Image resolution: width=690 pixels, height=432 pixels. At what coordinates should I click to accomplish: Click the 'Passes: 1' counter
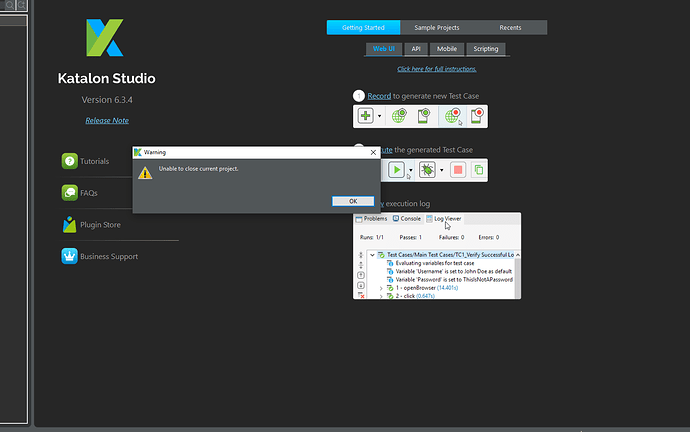411,237
